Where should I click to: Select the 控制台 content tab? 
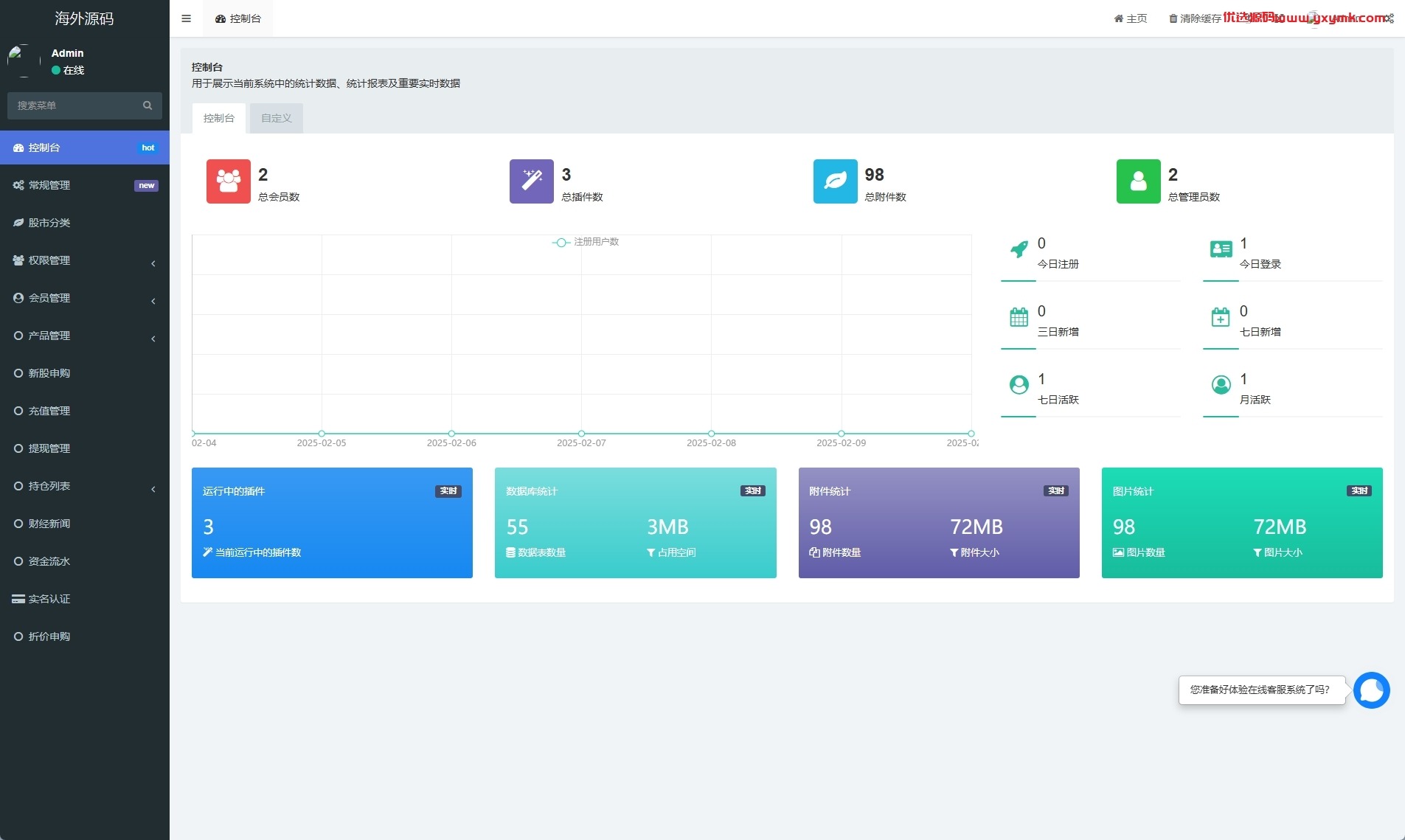click(219, 118)
